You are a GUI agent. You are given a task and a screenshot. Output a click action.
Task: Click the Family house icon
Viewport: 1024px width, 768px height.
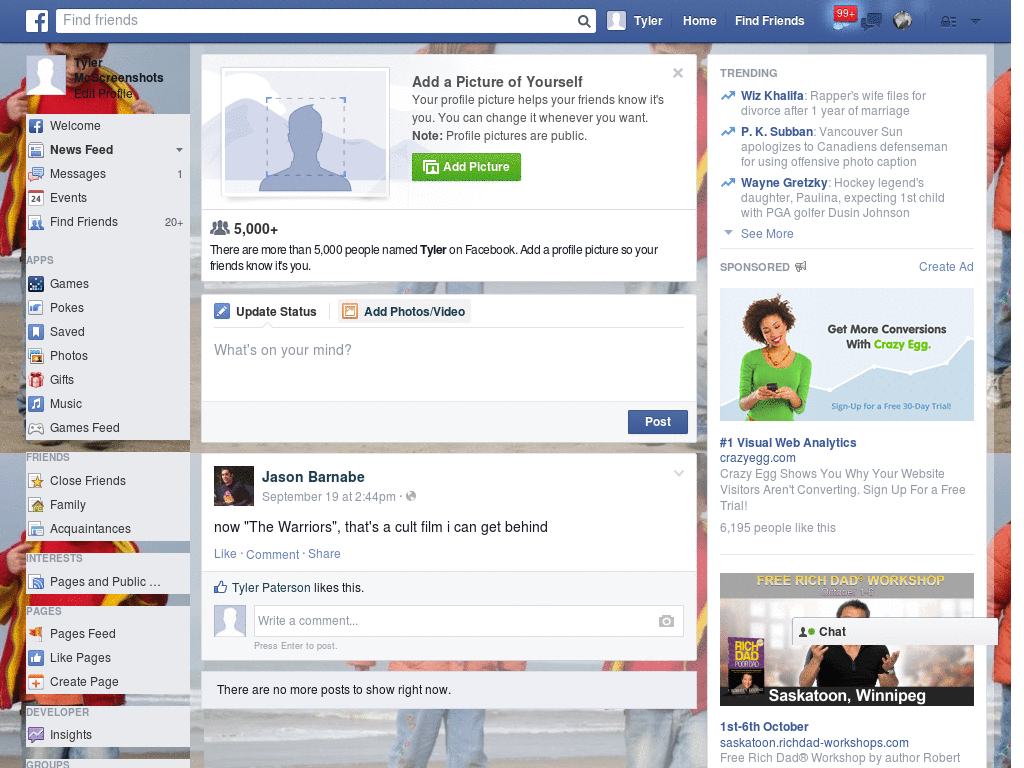36,505
